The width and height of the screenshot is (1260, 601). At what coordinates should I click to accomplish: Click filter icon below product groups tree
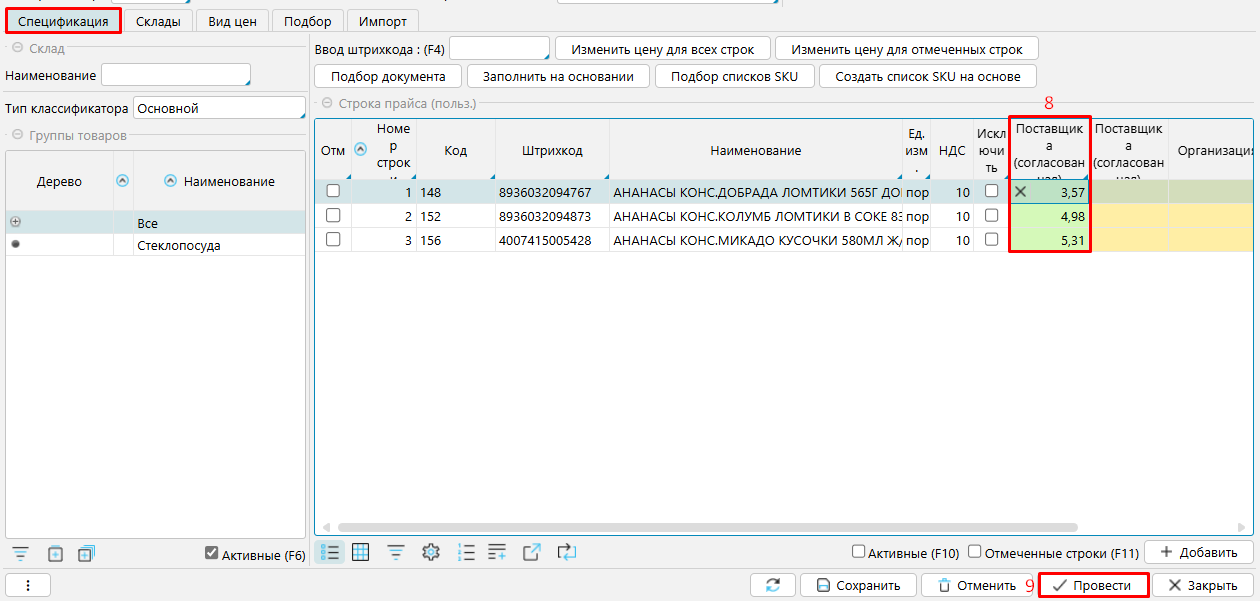20,553
